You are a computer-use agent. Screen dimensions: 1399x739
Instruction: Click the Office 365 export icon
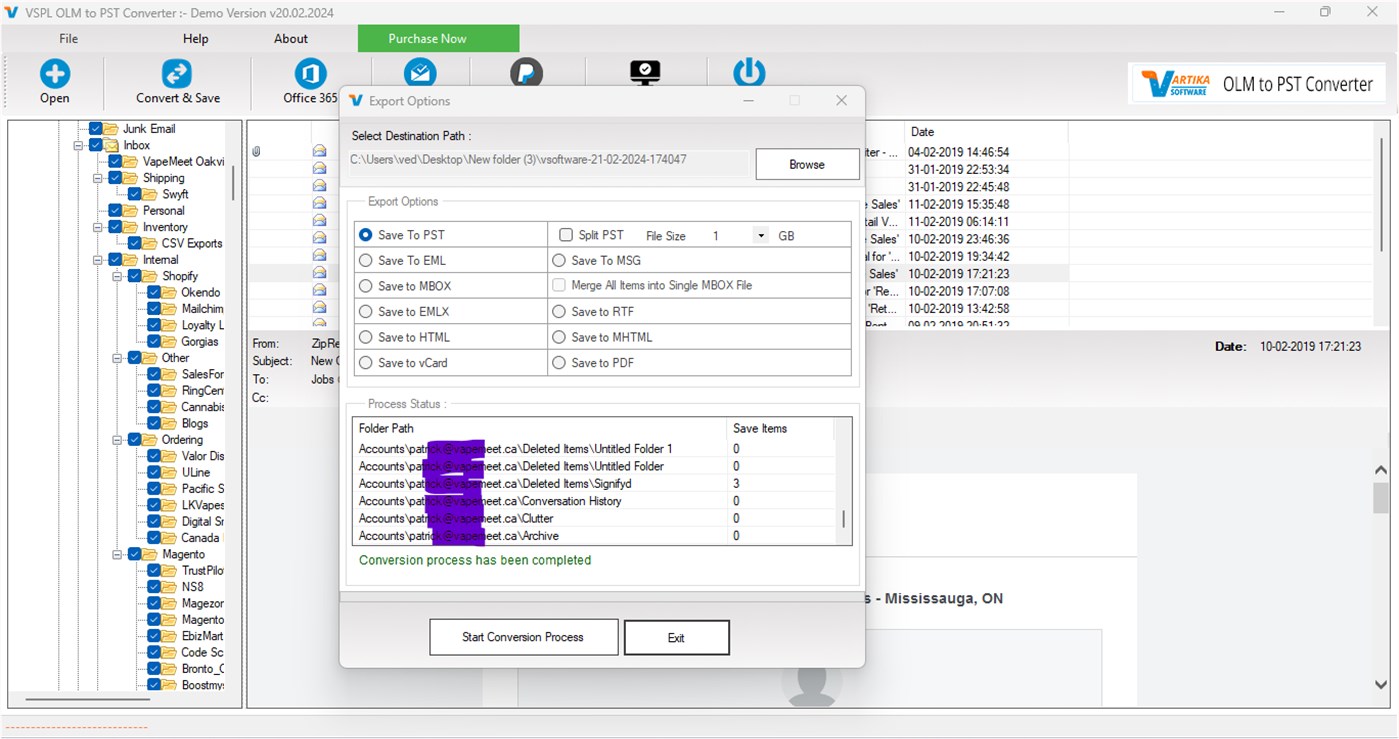click(x=311, y=72)
